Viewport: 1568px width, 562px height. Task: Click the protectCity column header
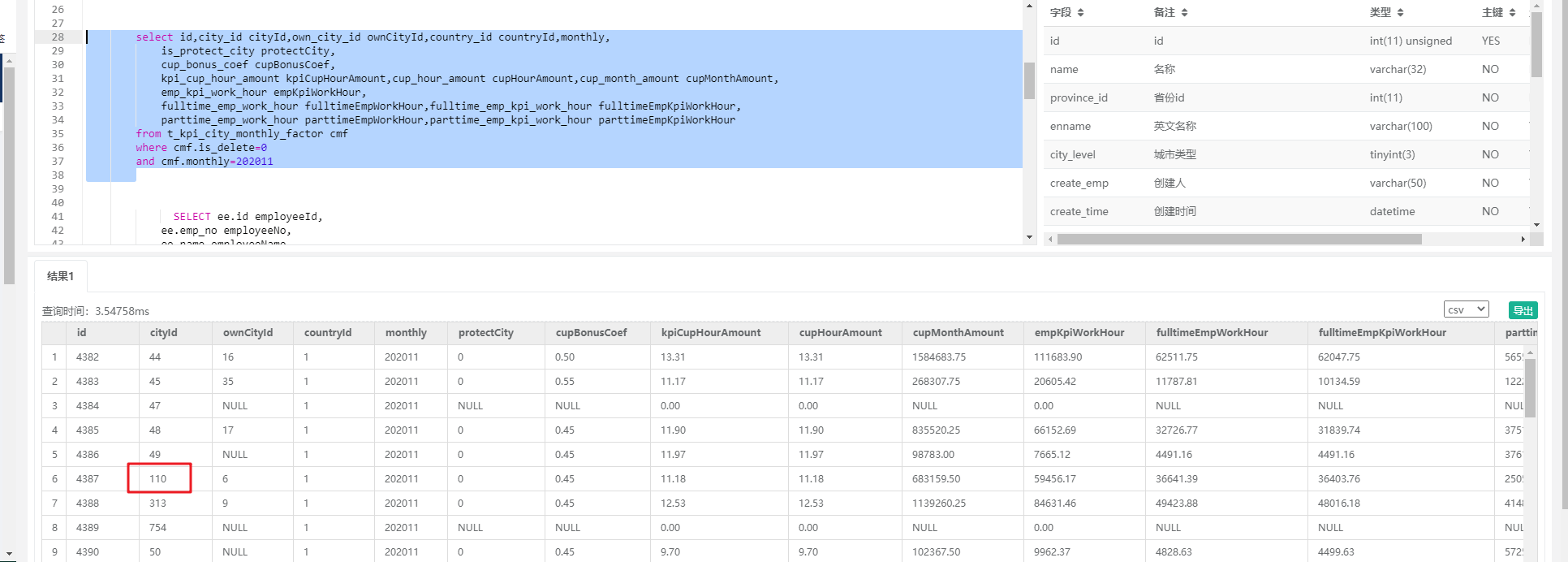pyautogui.click(x=497, y=333)
